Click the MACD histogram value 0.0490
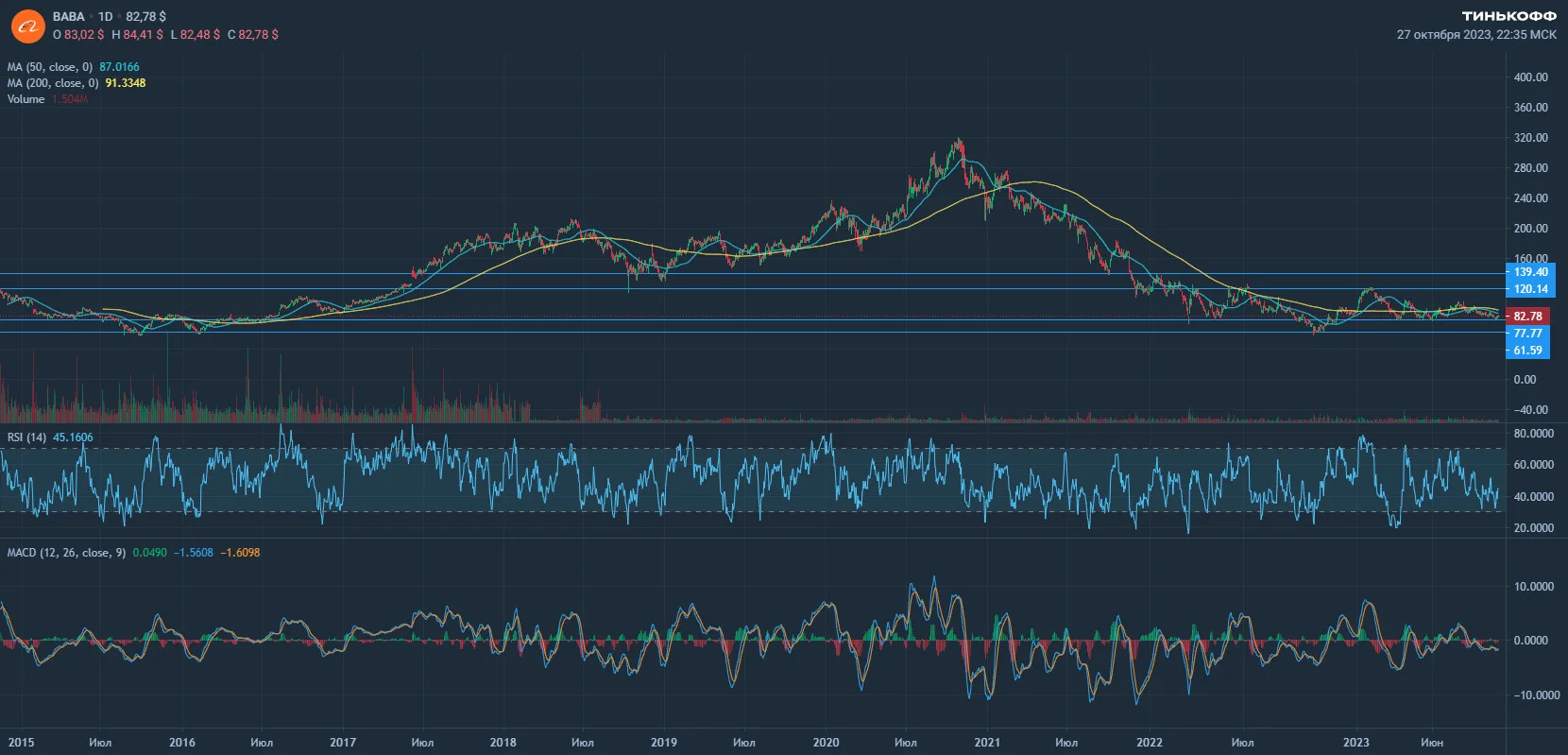1568x755 pixels. coord(149,553)
